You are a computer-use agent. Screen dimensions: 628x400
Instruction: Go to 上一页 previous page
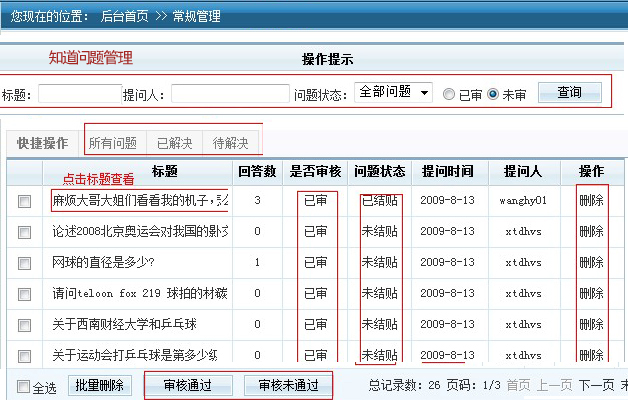(x=554, y=385)
